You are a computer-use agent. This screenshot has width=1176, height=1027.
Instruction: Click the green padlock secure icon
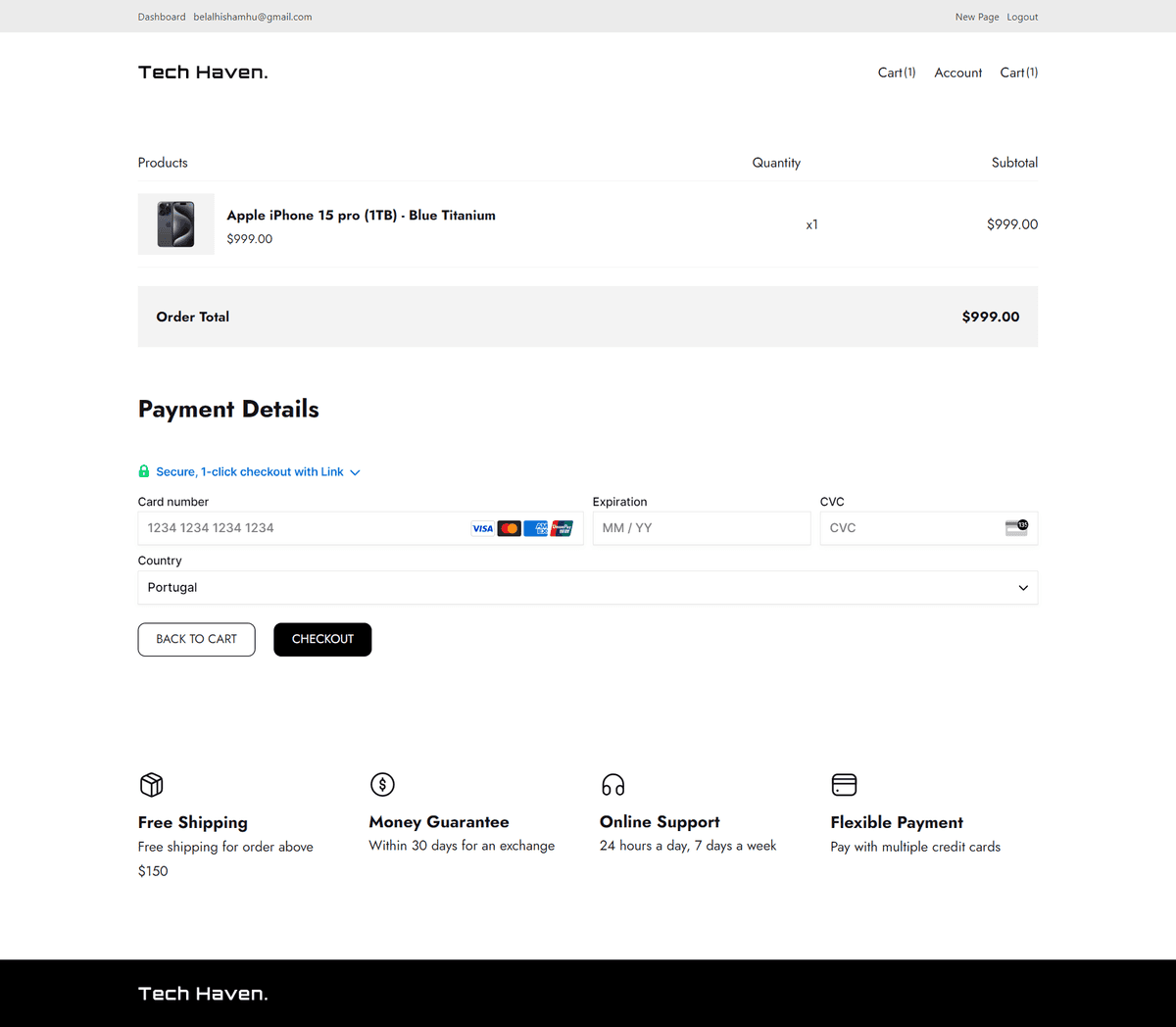click(x=144, y=471)
